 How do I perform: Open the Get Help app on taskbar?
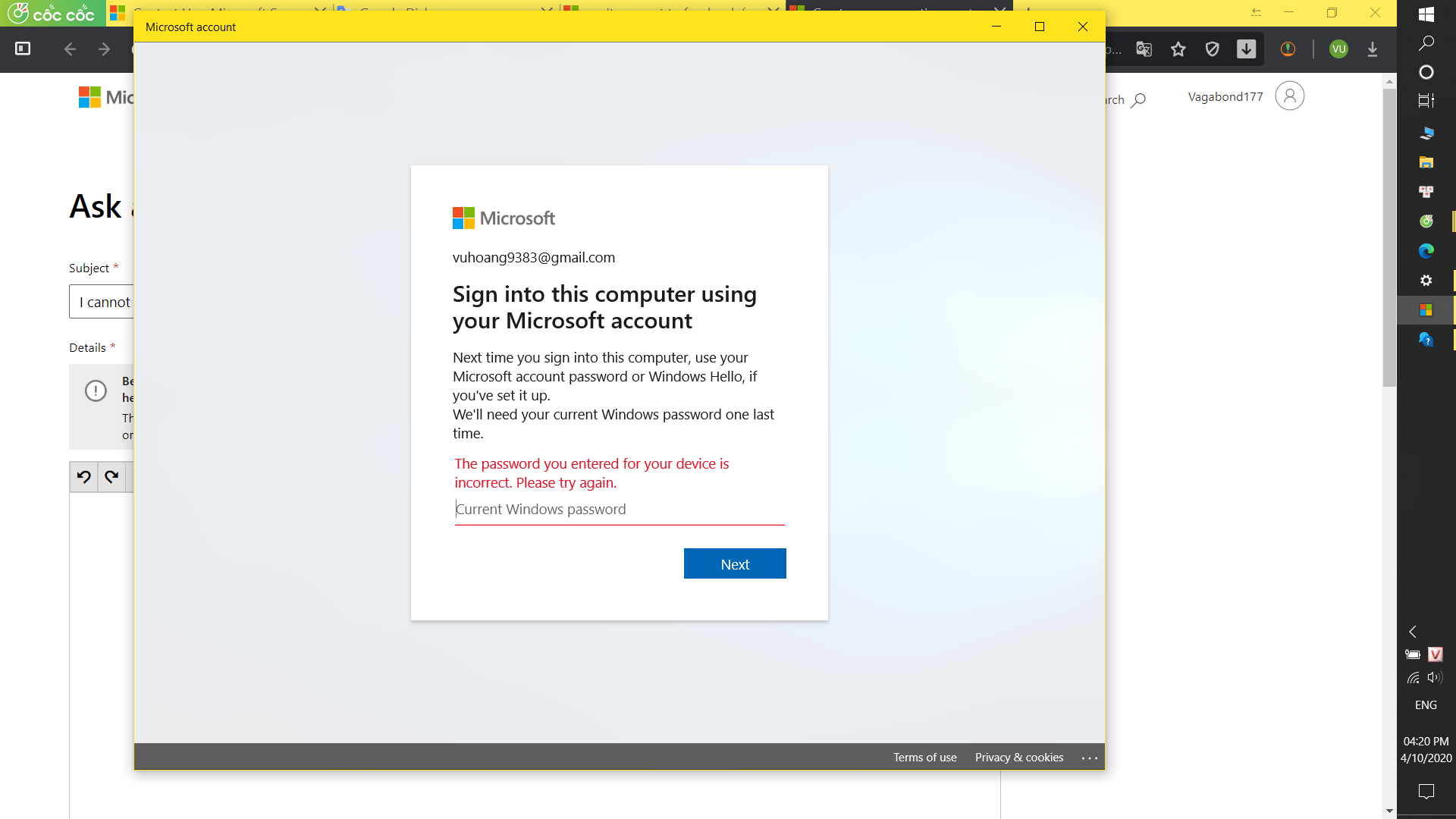[x=1426, y=339]
